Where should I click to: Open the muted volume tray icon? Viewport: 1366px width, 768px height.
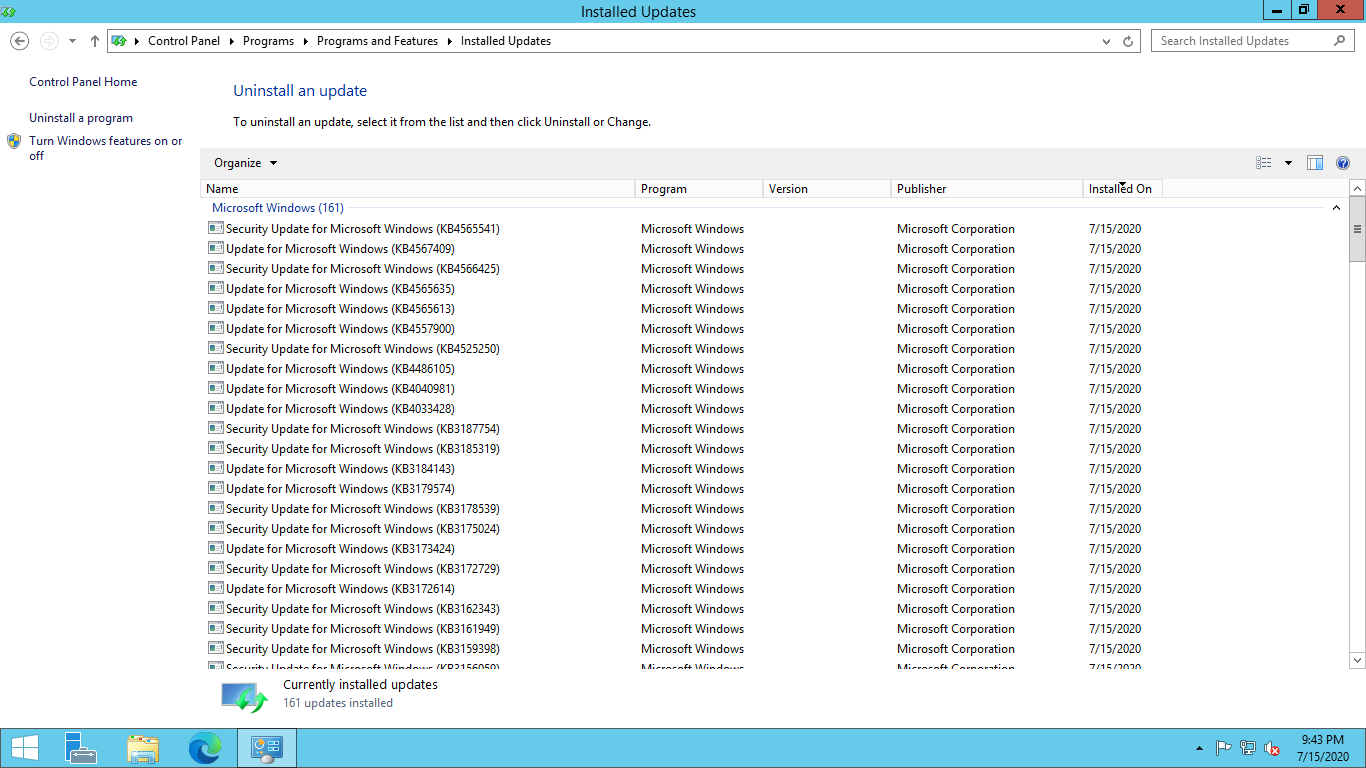pos(1272,748)
